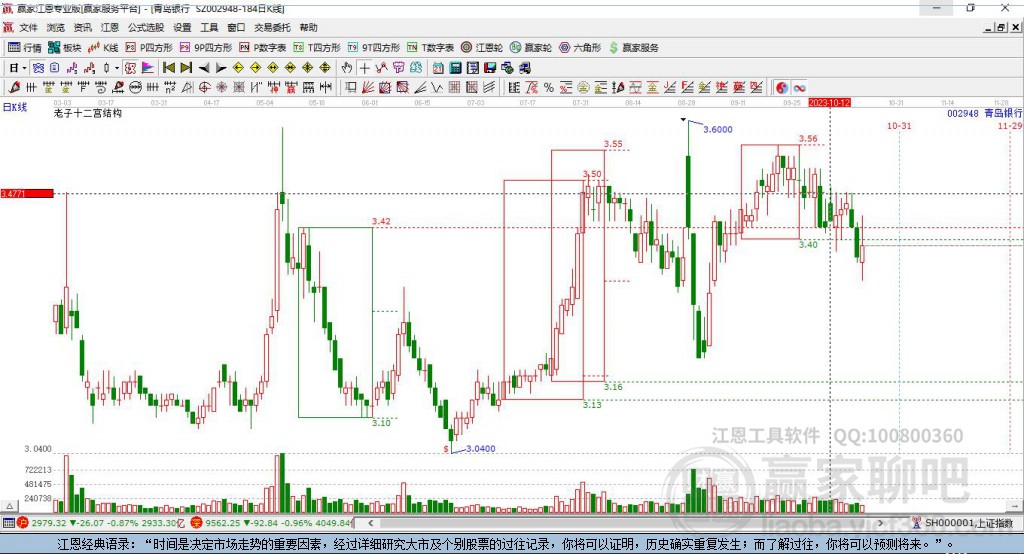Click the black right arrow icon
1024x554 pixels.
point(221,68)
